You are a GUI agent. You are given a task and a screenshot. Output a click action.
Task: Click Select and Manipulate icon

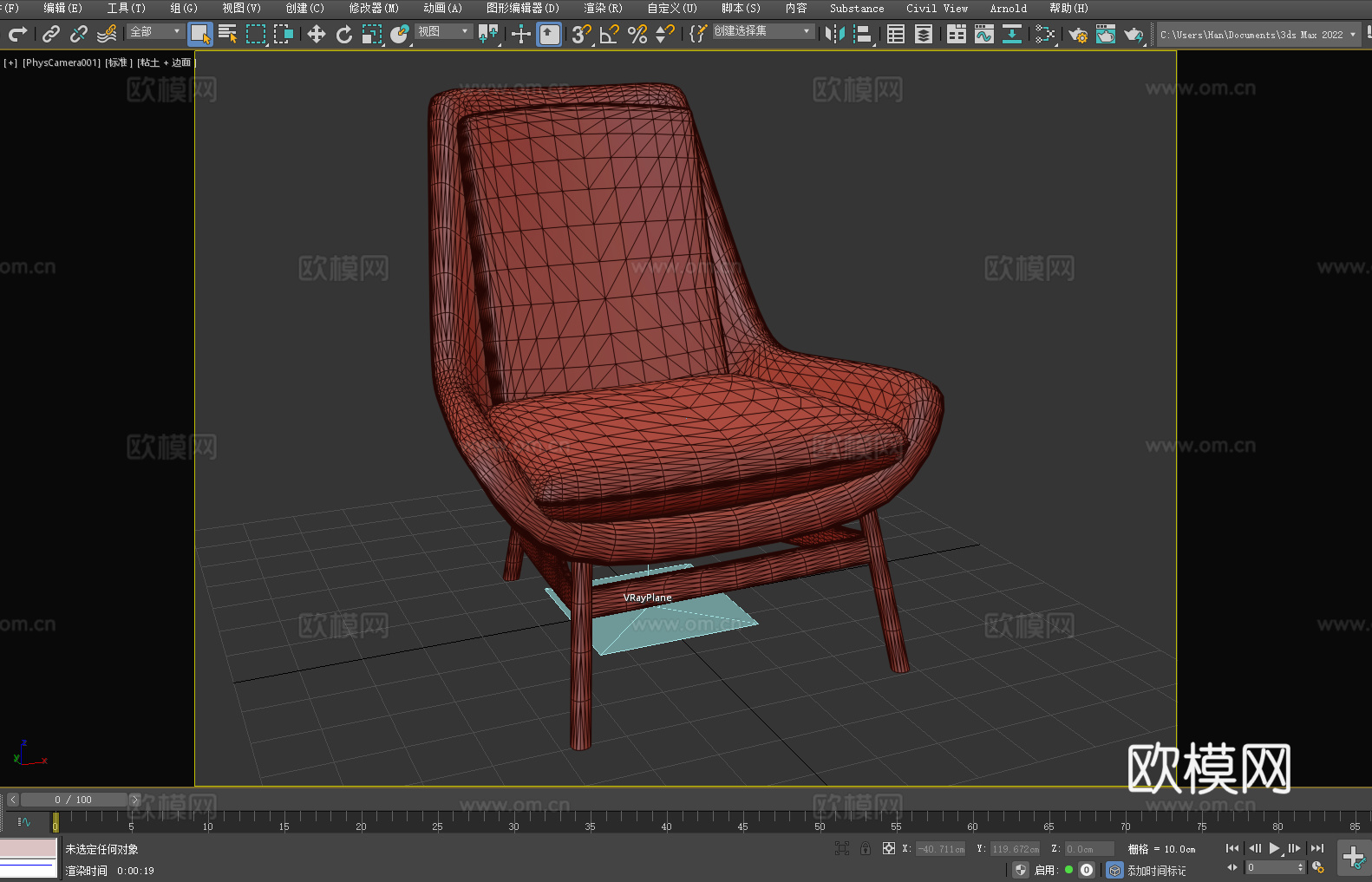tap(521, 34)
